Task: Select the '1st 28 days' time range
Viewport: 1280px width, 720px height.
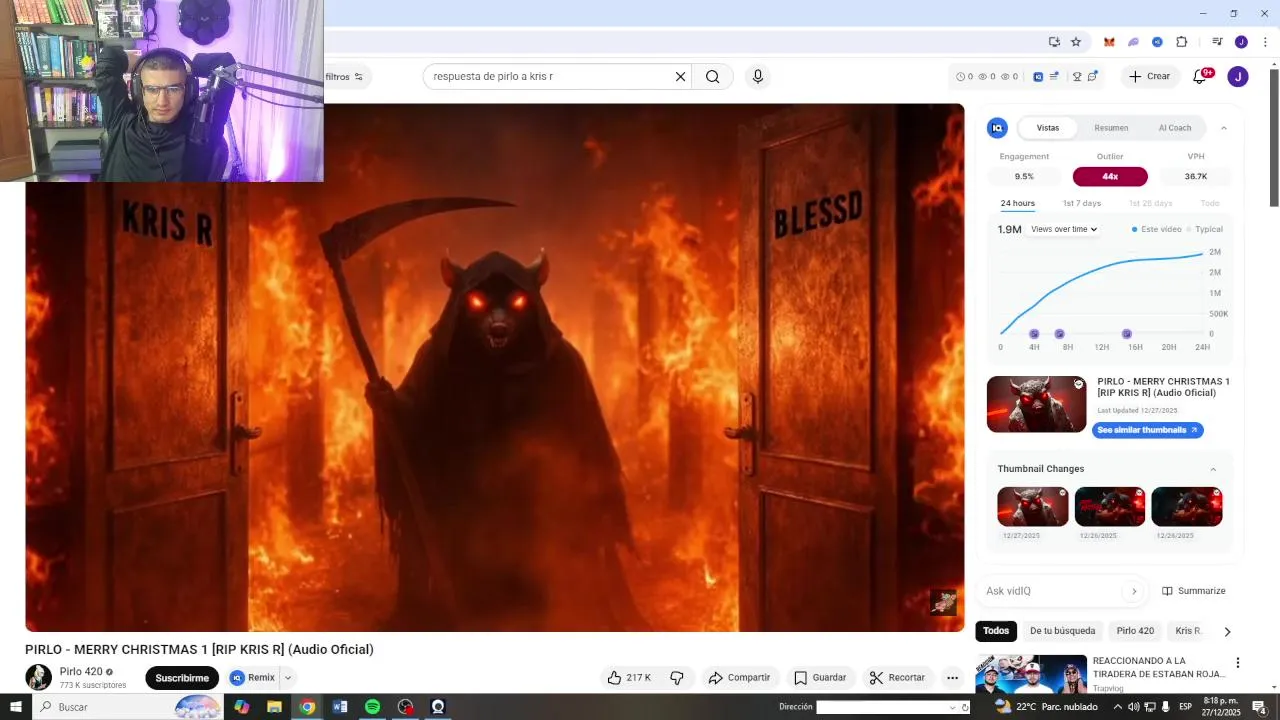Action: 1149,204
